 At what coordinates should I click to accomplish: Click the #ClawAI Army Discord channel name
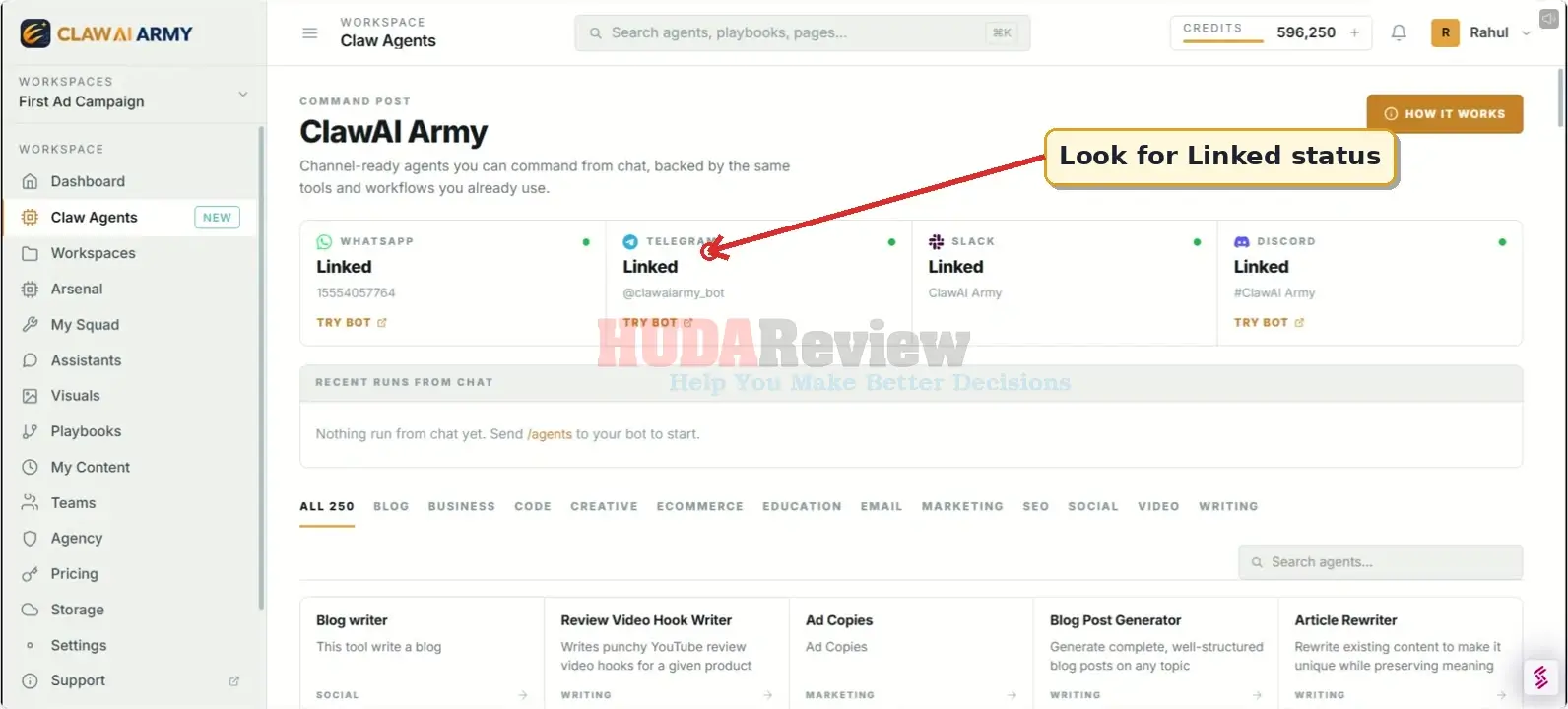point(1274,292)
